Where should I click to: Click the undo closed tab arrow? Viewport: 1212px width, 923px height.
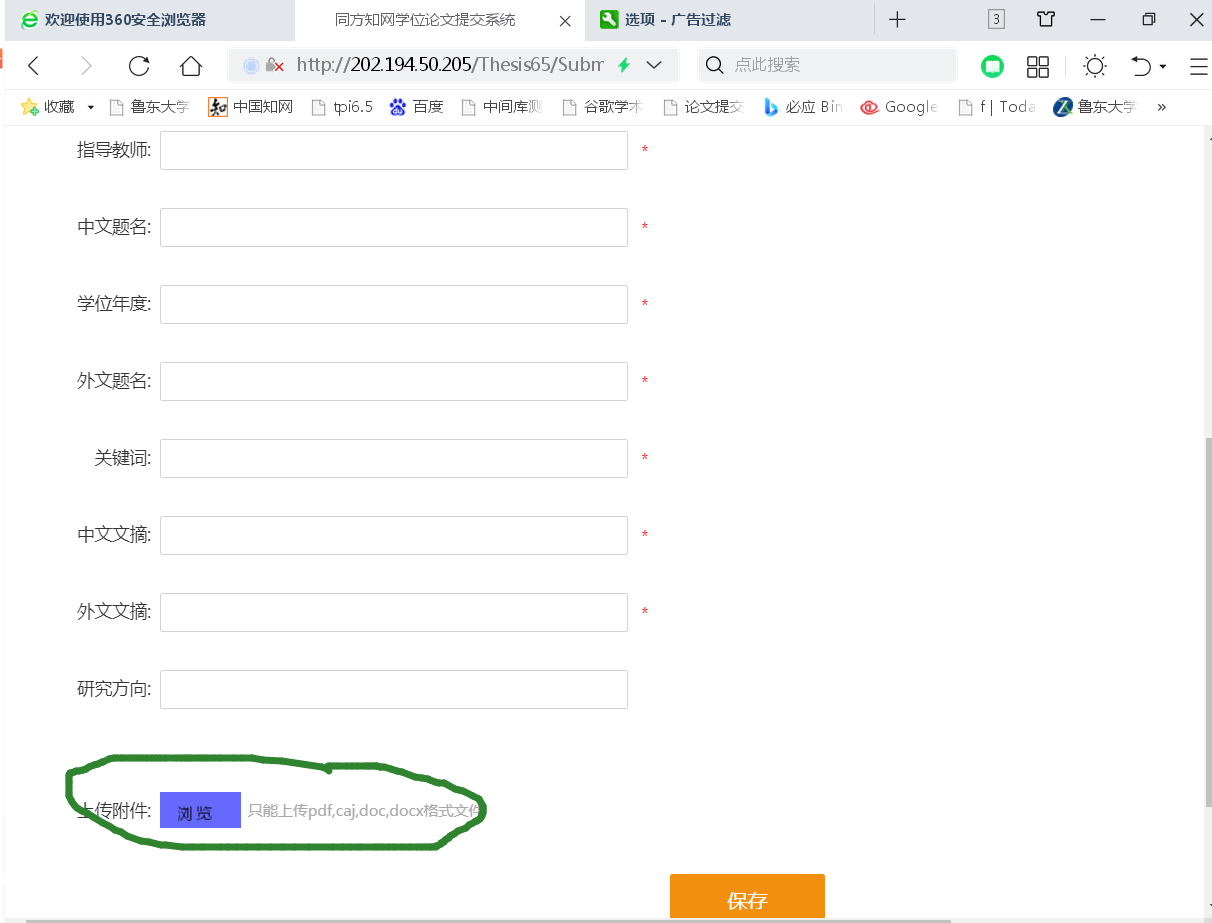1141,66
